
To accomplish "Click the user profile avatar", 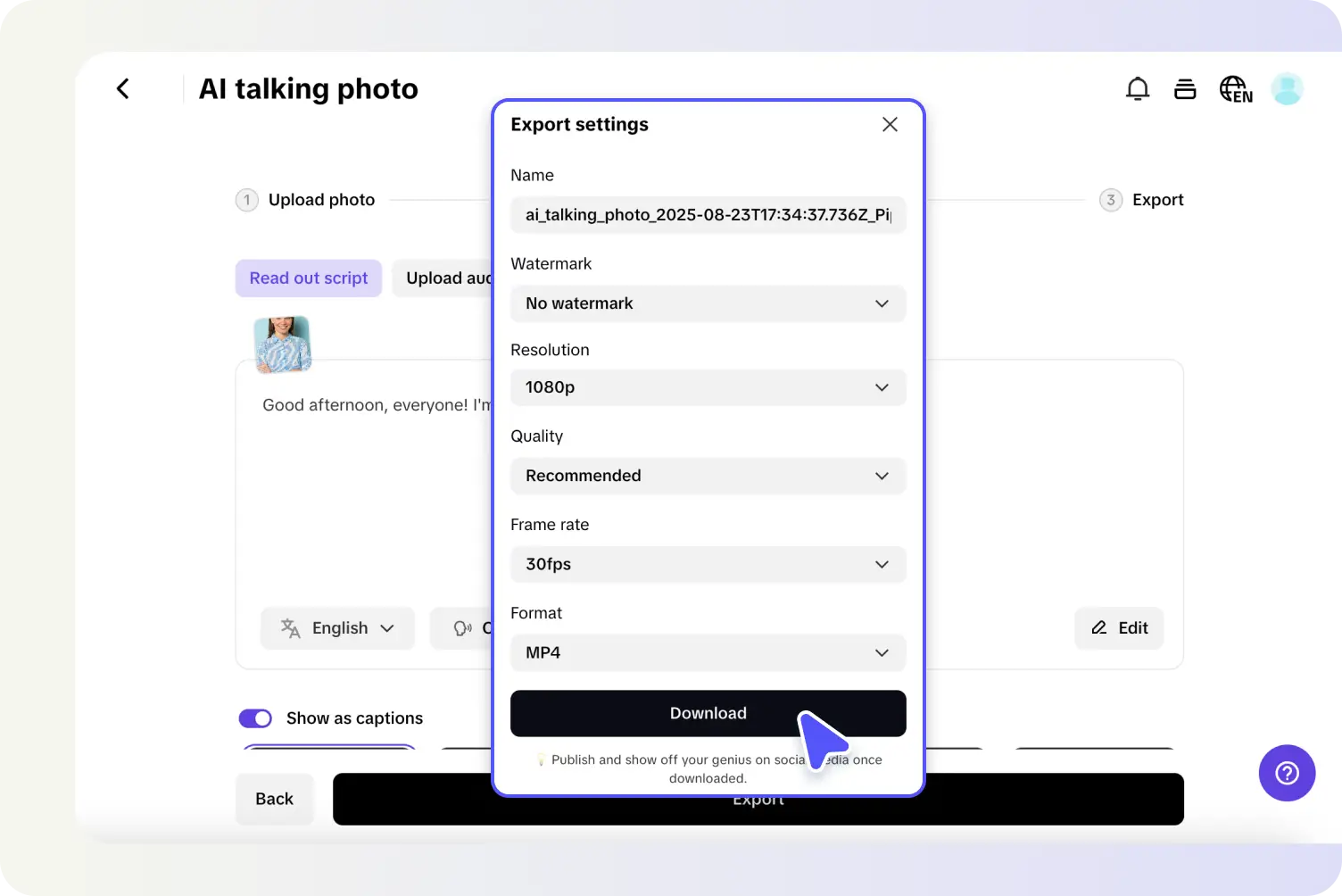I will (1287, 88).
